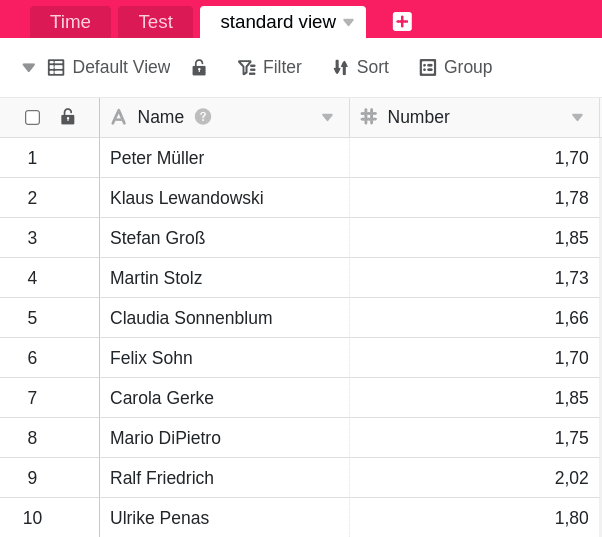602x537 pixels.
Task: Click the add new table plus icon
Action: point(402,21)
